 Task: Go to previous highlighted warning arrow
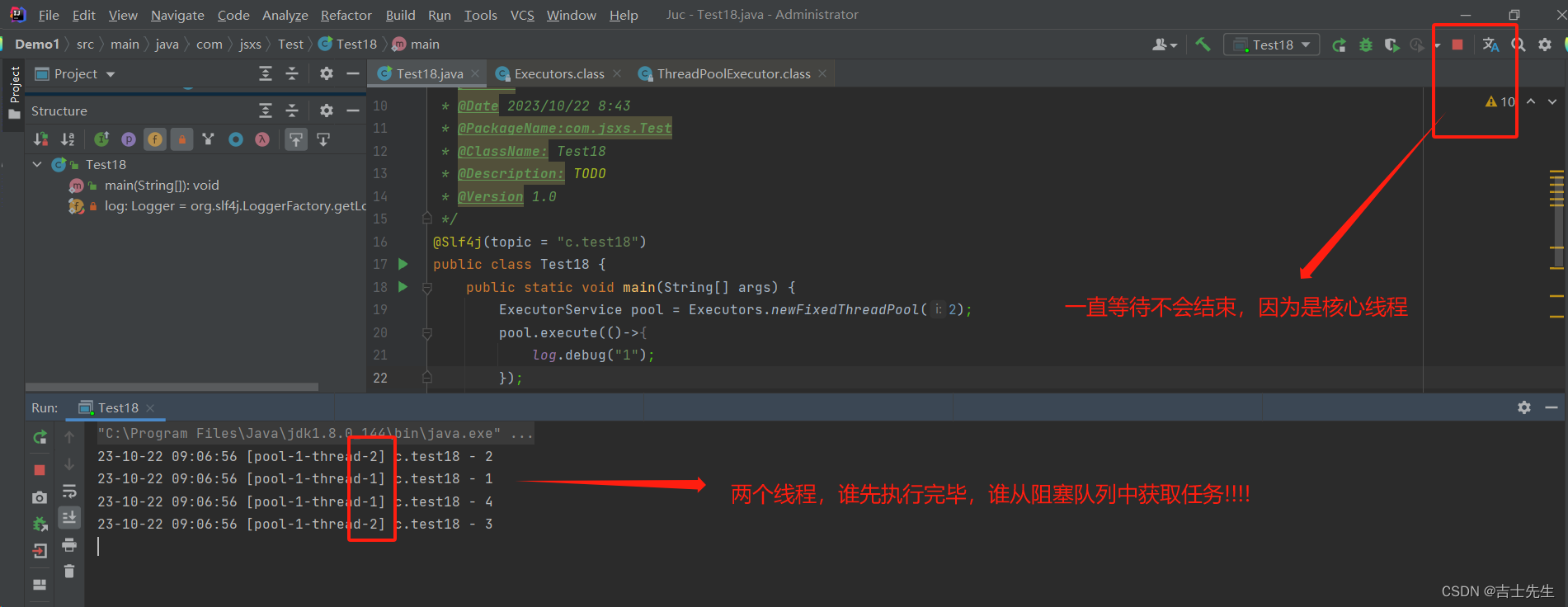coord(1531,101)
